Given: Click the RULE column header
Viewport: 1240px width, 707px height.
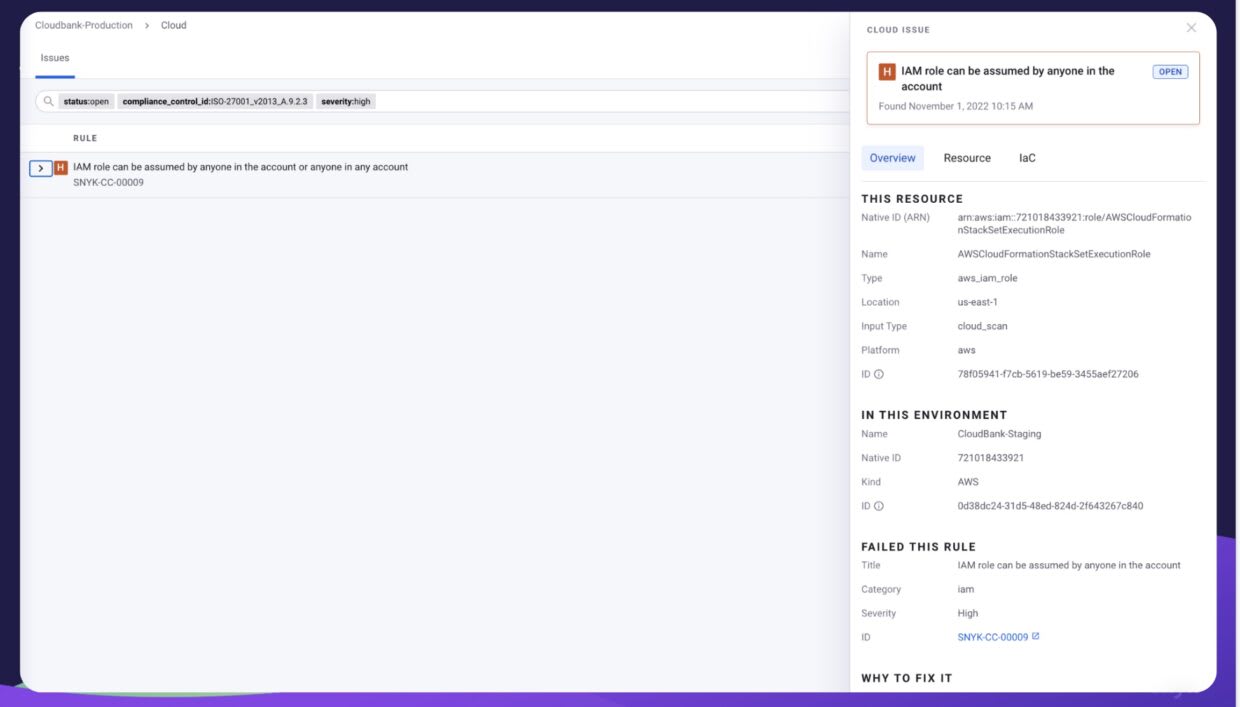Looking at the screenshot, I should click(85, 138).
